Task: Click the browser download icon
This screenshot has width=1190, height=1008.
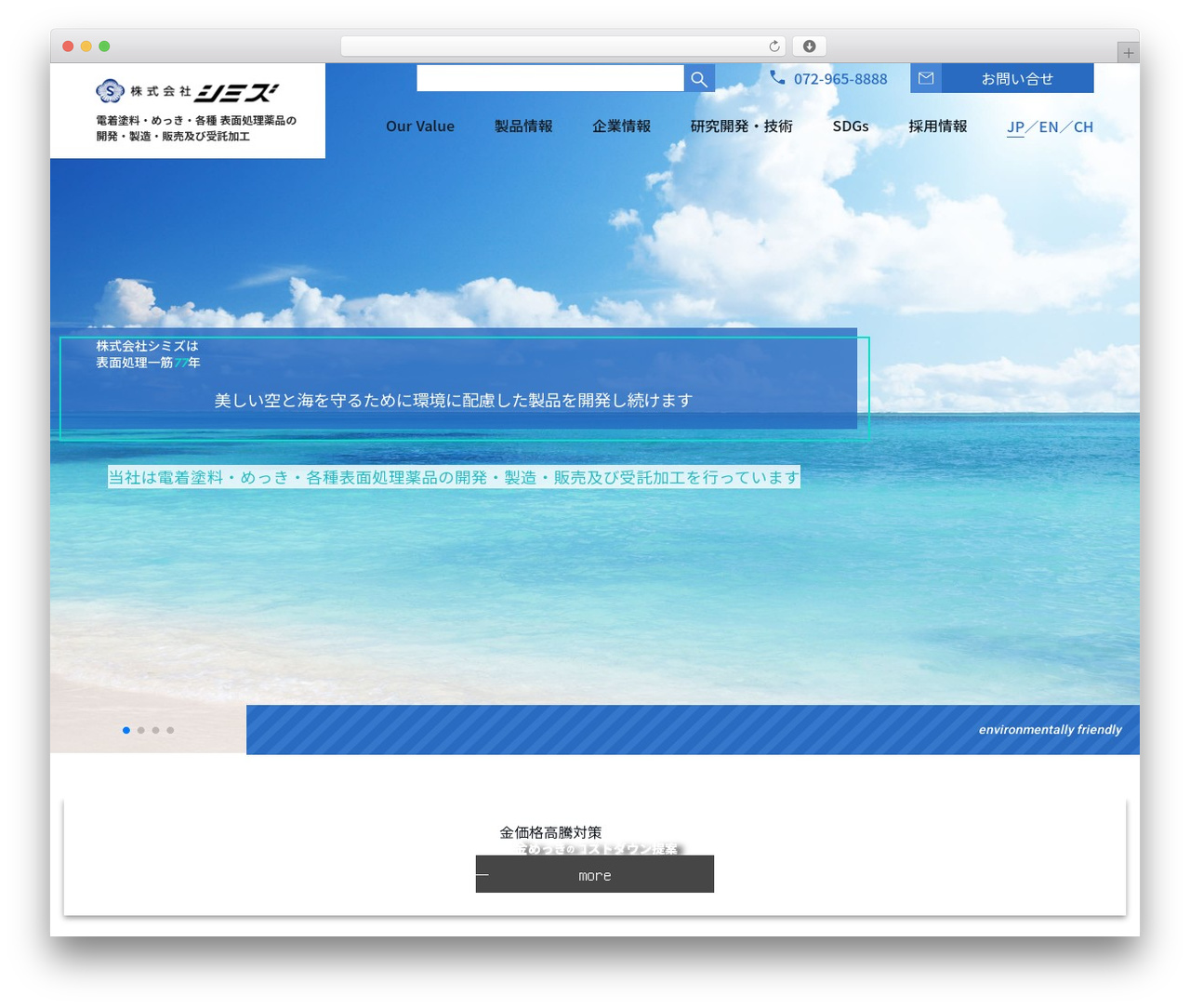Action: coord(810,46)
